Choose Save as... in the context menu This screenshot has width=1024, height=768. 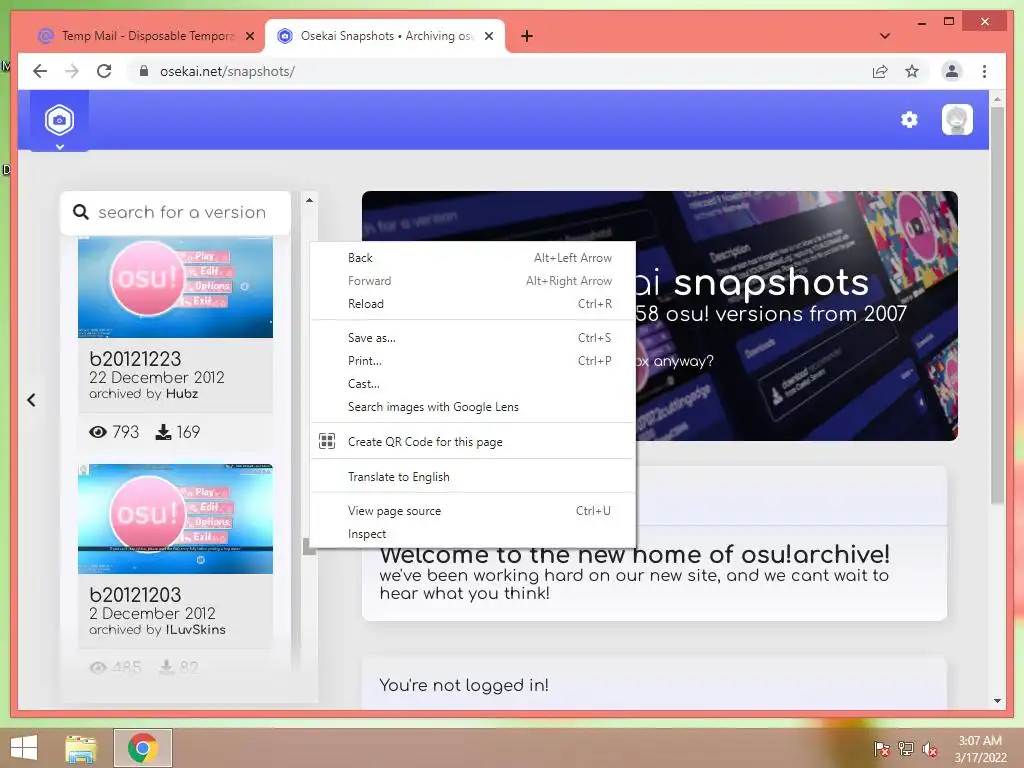point(472,338)
